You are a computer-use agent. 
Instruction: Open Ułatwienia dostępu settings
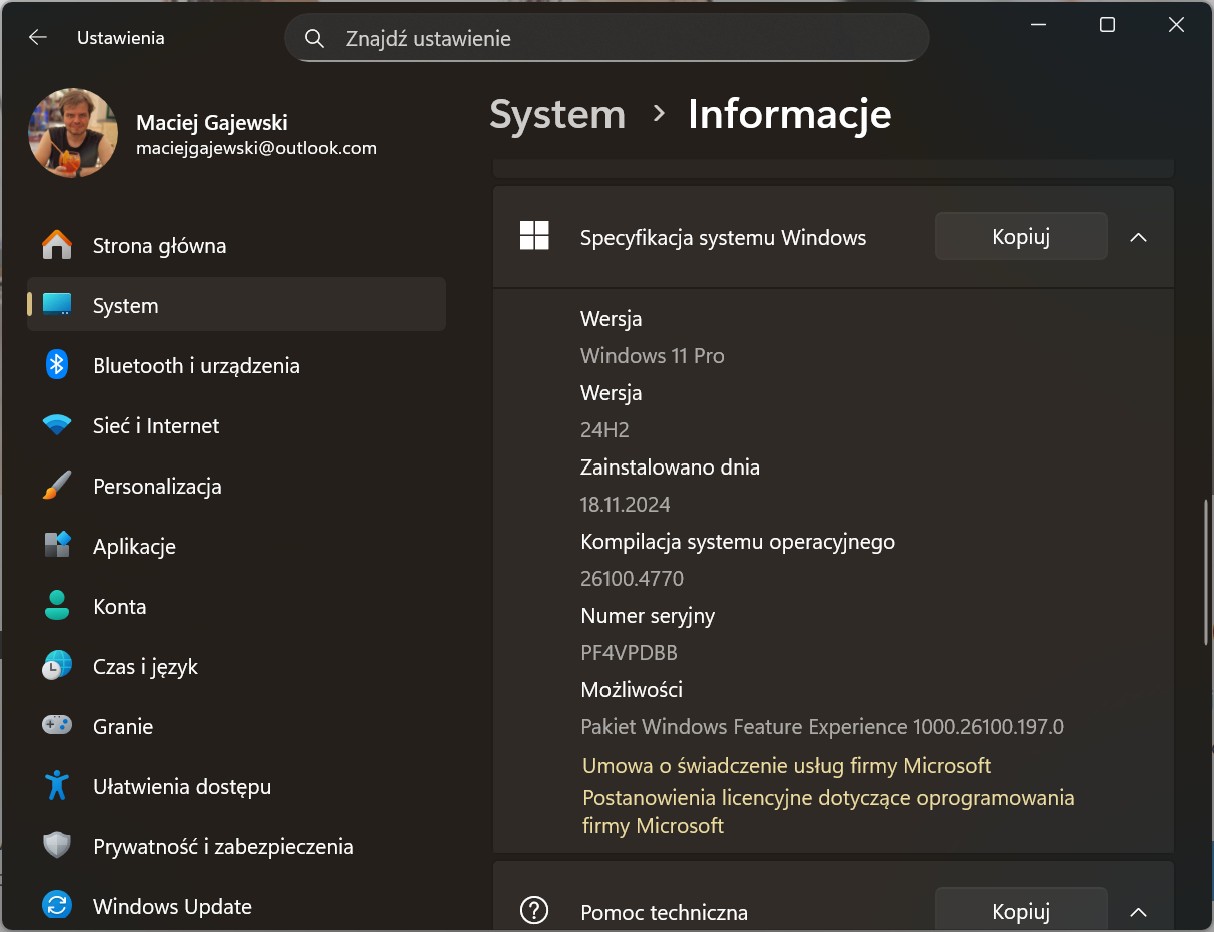coord(237,786)
